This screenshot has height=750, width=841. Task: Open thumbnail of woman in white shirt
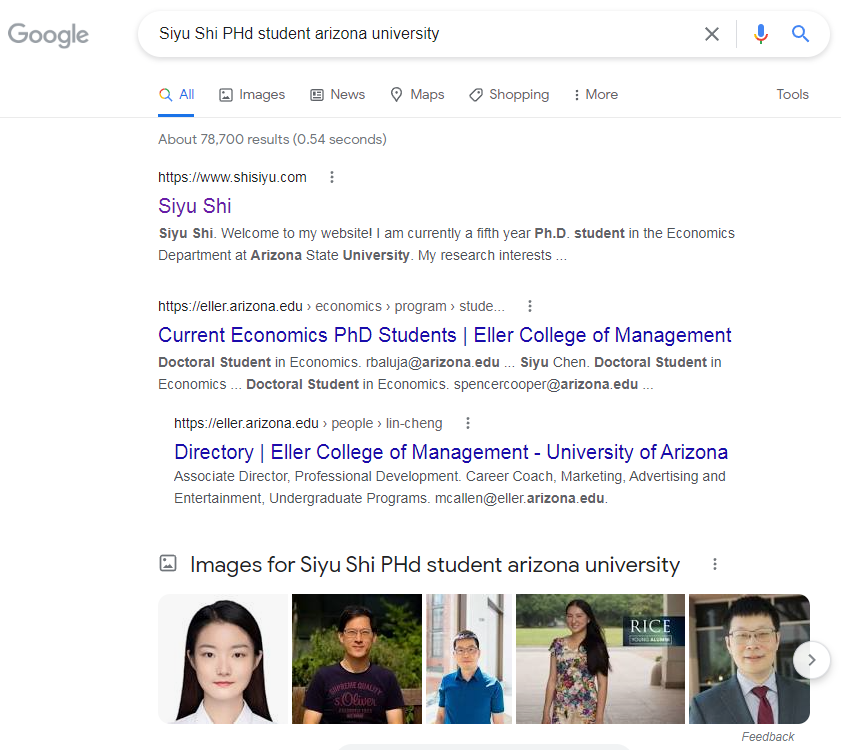pos(223,659)
